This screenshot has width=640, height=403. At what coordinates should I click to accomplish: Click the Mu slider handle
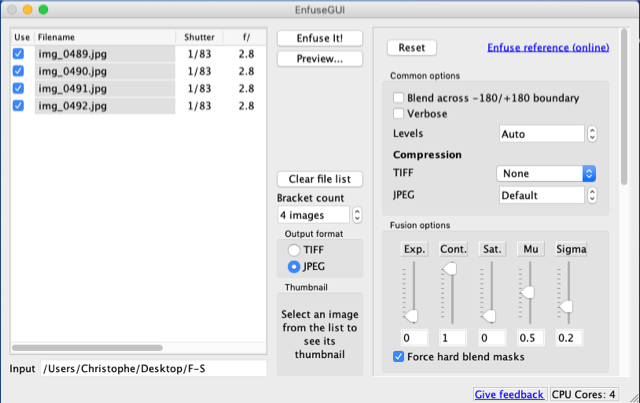pyautogui.click(x=528, y=292)
